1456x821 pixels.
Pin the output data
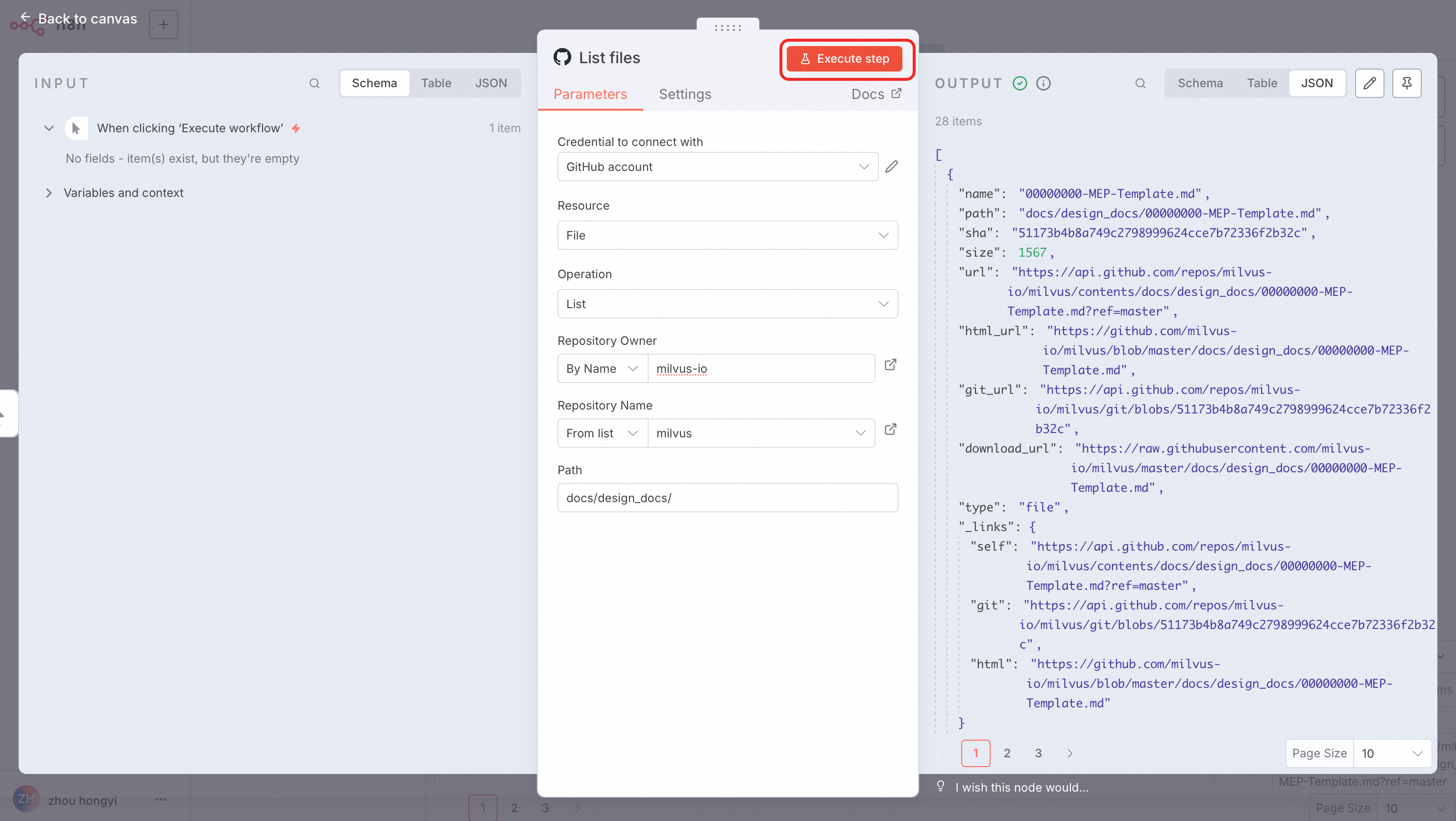pos(1406,83)
